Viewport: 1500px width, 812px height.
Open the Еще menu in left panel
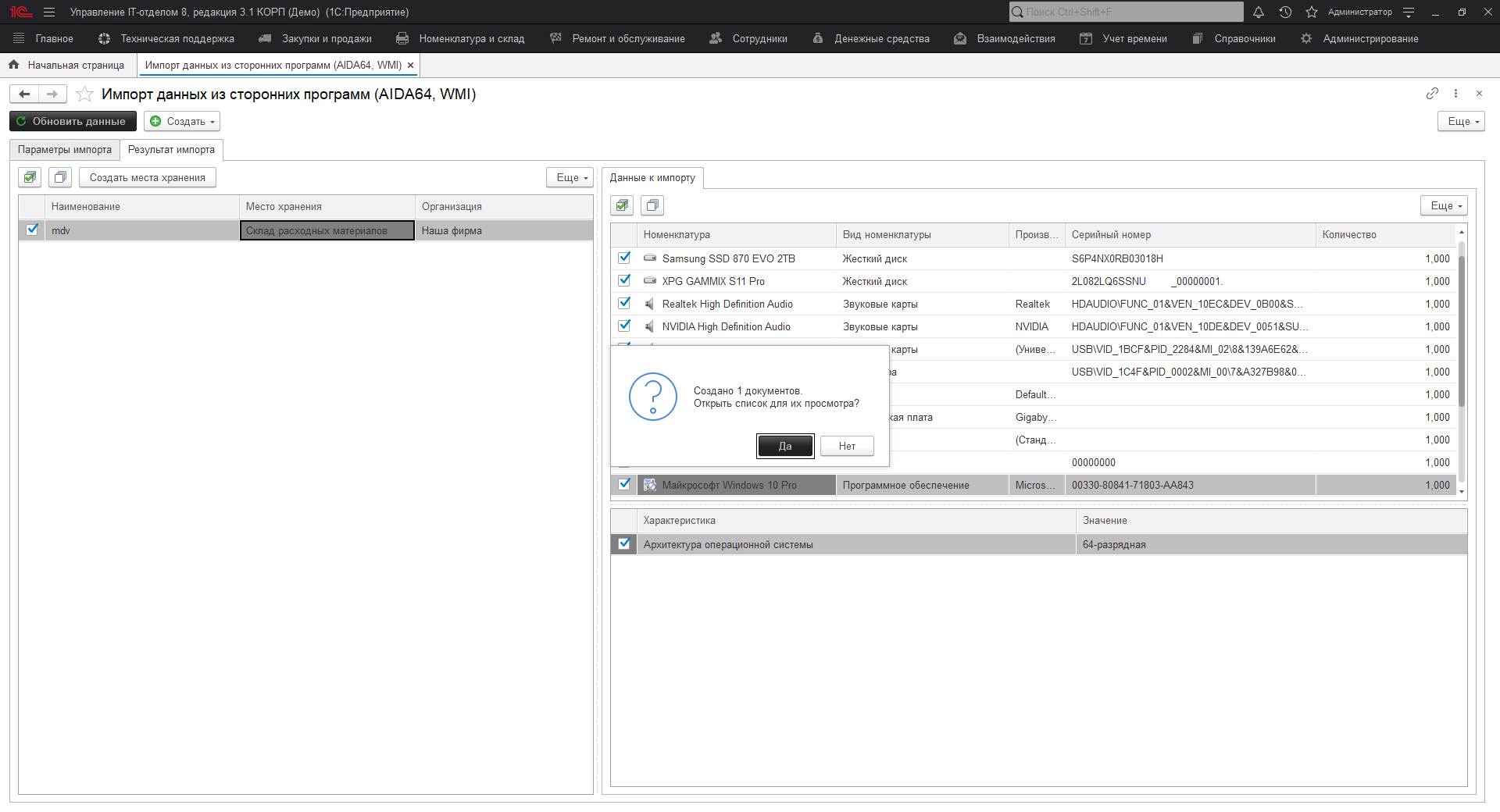coord(571,178)
